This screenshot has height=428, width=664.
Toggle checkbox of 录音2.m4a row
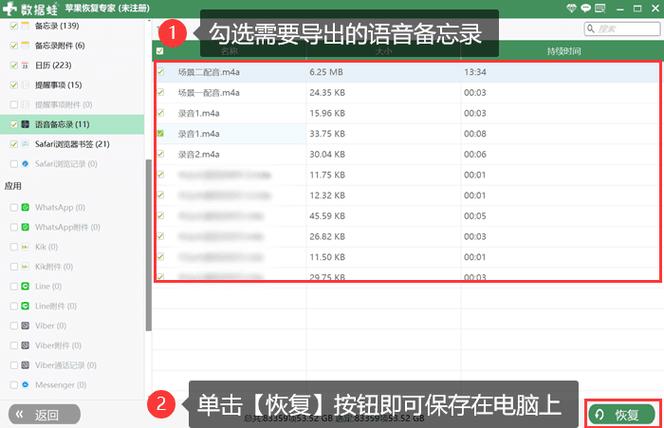pos(161,154)
